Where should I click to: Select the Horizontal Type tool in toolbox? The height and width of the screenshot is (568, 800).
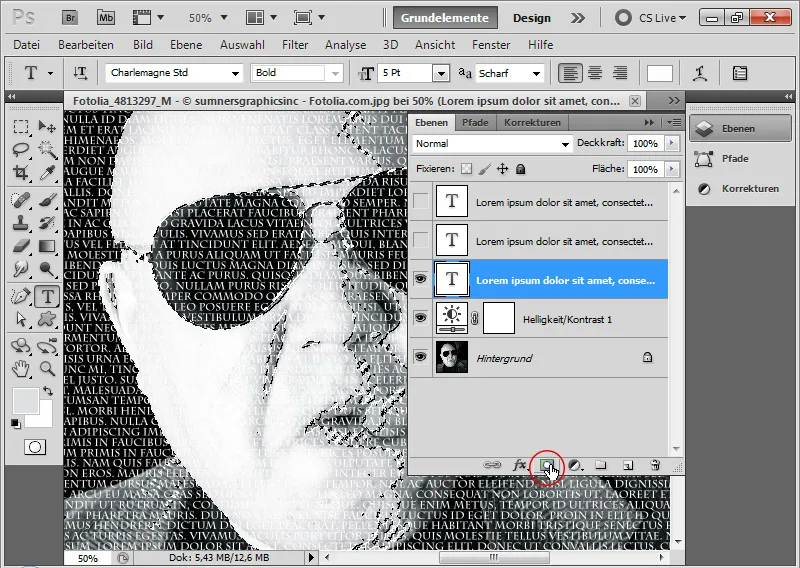click(x=47, y=296)
